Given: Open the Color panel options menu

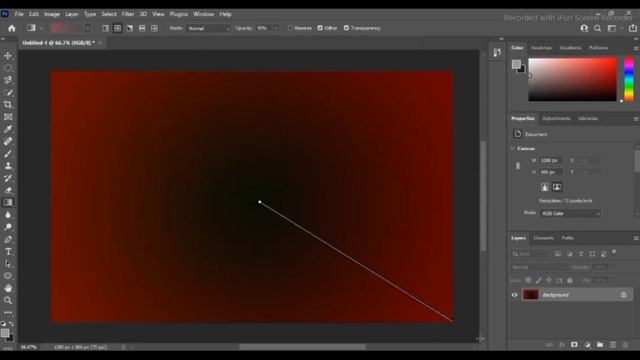Looking at the screenshot, I should [x=636, y=48].
